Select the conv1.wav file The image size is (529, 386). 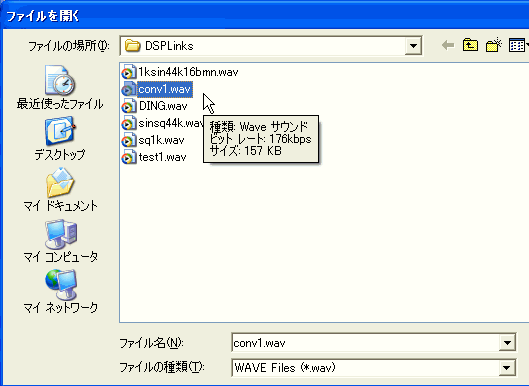point(157,89)
